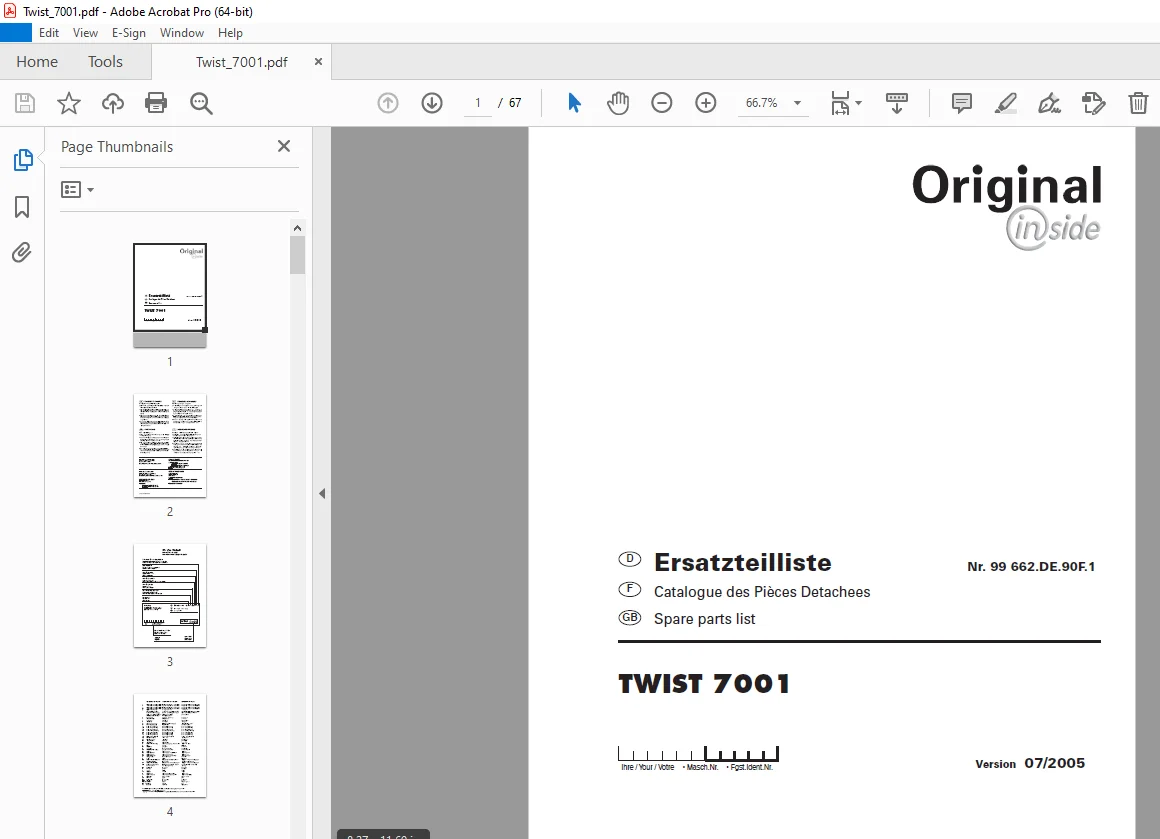Viewport: 1160px width, 839px height.
Task: Click the Ersatzteilliste heading text
Action: [743, 562]
